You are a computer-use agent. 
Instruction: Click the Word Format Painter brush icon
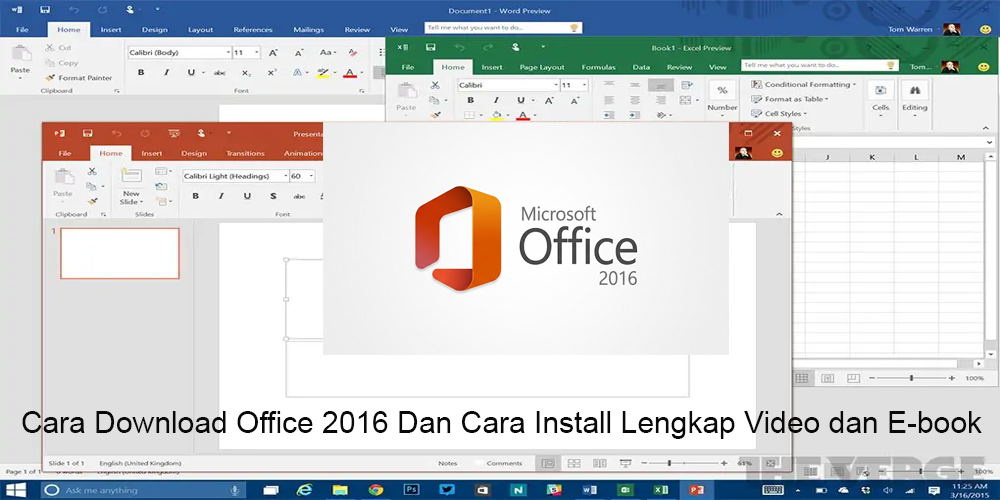coord(50,78)
